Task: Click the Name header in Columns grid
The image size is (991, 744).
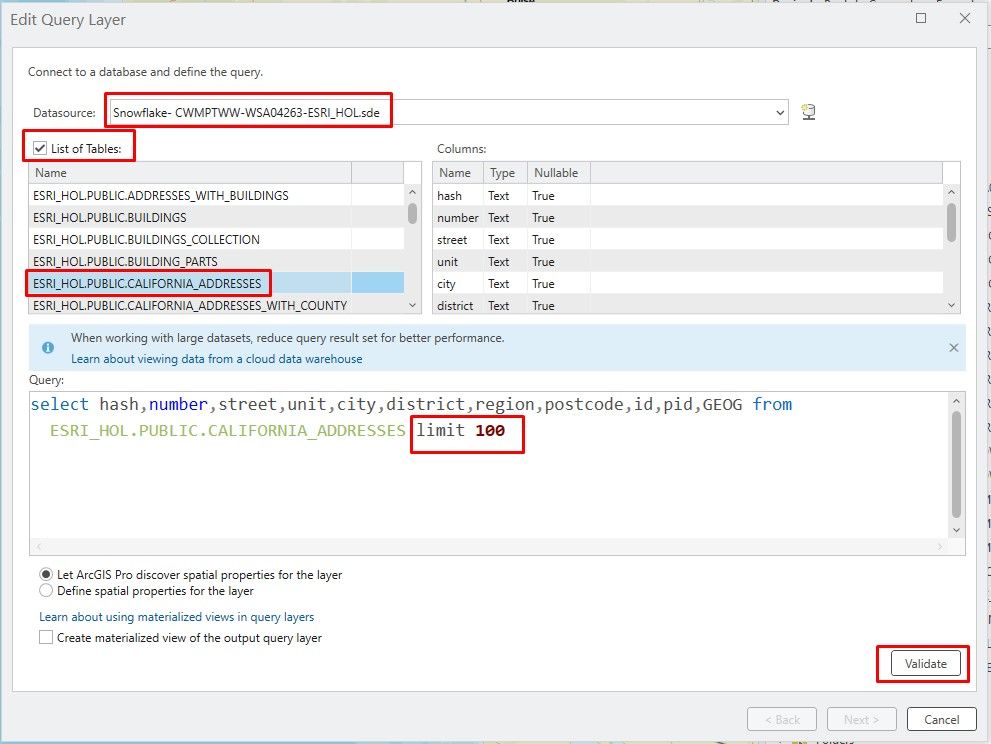Action: click(x=458, y=173)
